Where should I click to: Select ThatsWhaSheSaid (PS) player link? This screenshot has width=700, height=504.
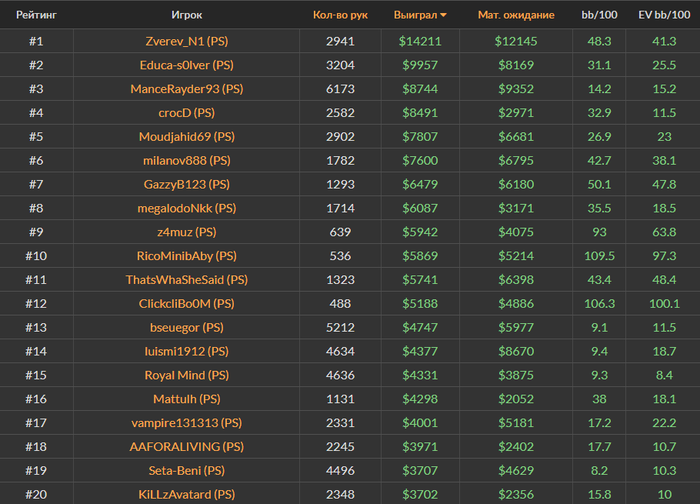click(187, 280)
